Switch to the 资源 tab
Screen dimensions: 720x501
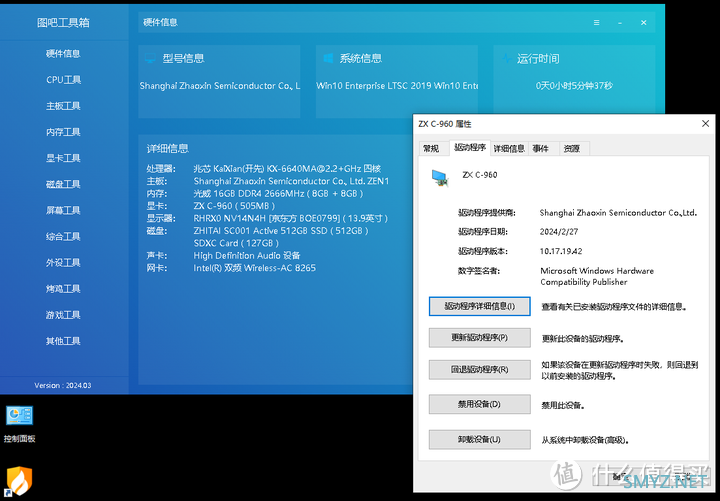(572, 148)
